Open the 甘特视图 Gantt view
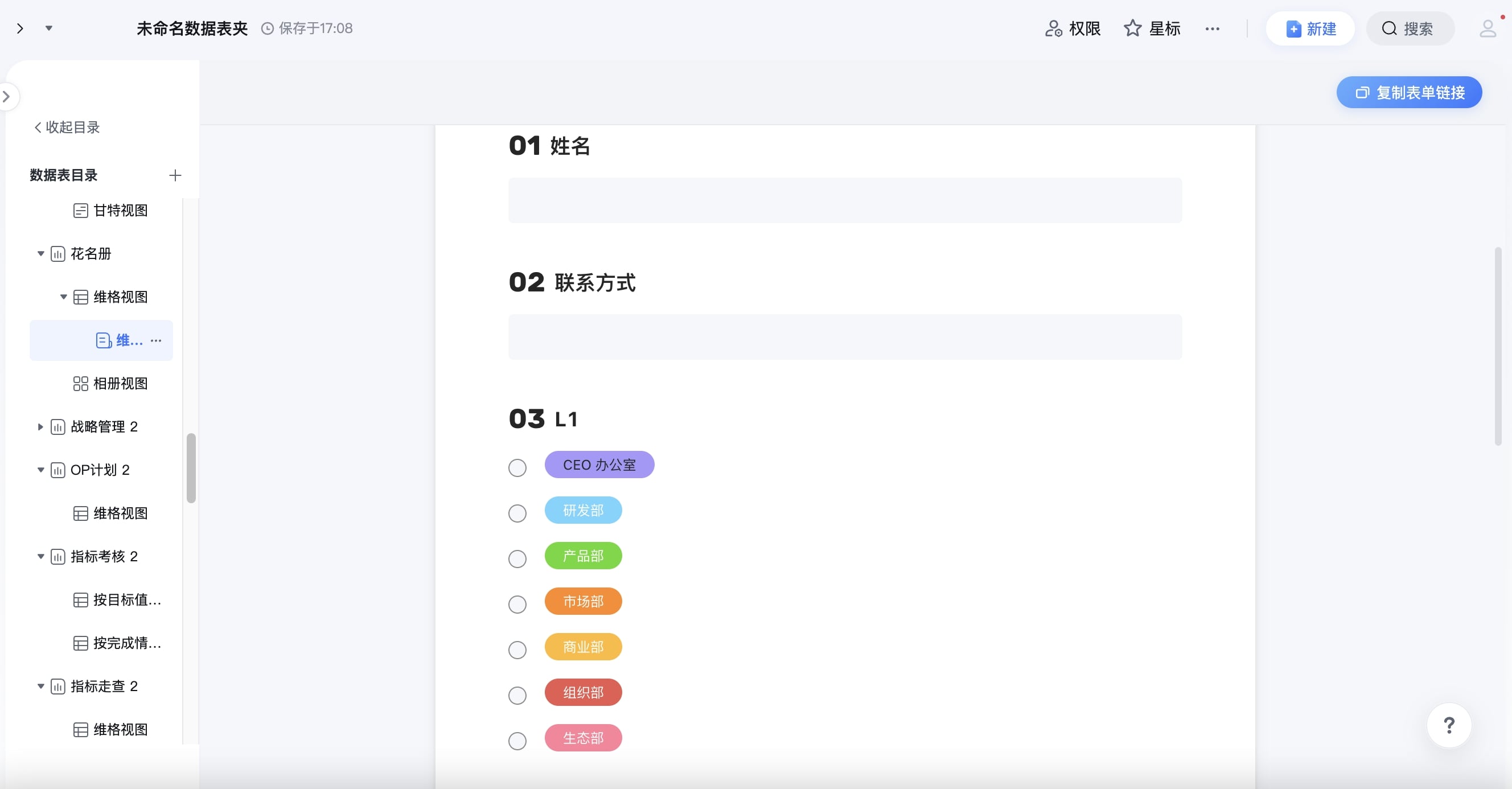The width and height of the screenshot is (1512, 789). point(120,210)
